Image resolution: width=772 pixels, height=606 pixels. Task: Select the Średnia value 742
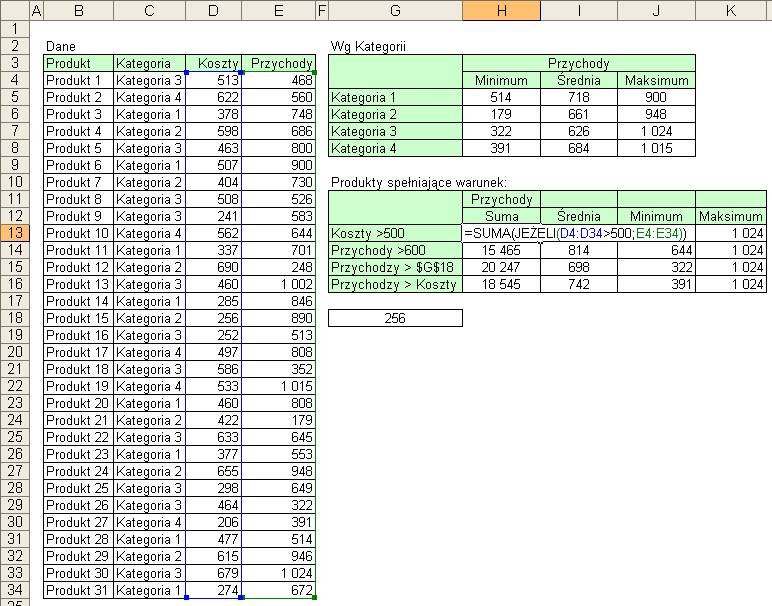579,284
